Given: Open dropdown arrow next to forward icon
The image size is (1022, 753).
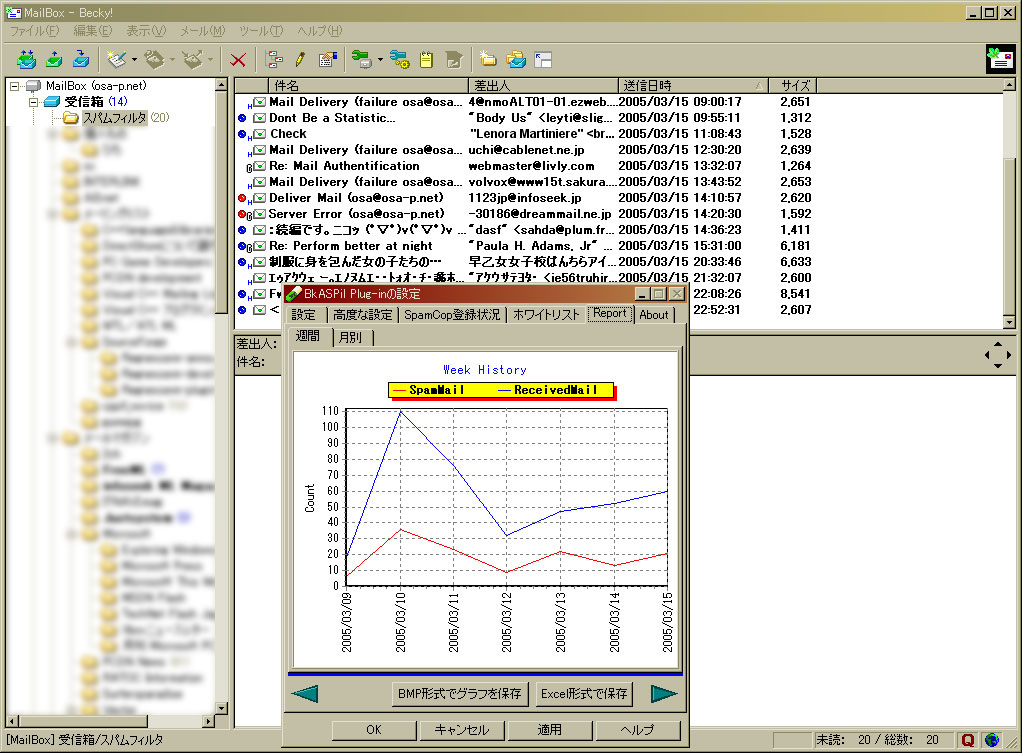Looking at the screenshot, I should click(210, 60).
